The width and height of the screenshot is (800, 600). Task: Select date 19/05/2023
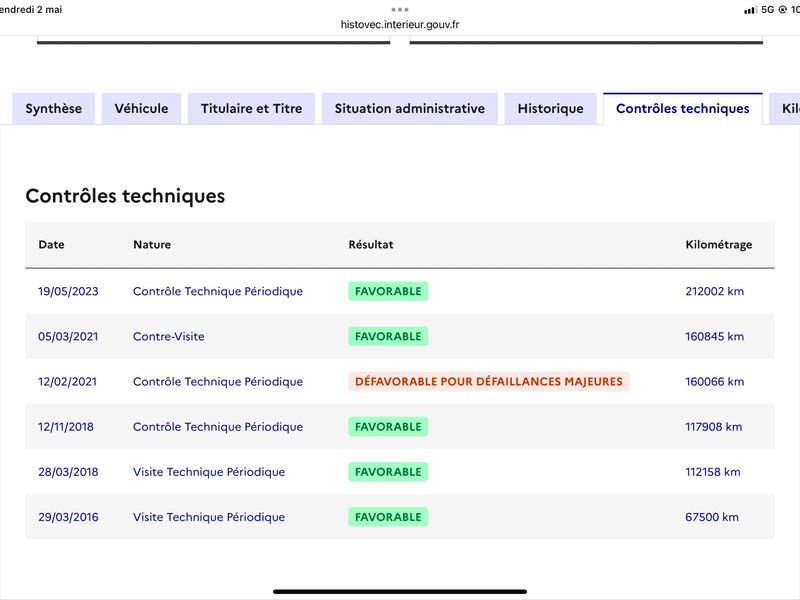[x=68, y=291]
